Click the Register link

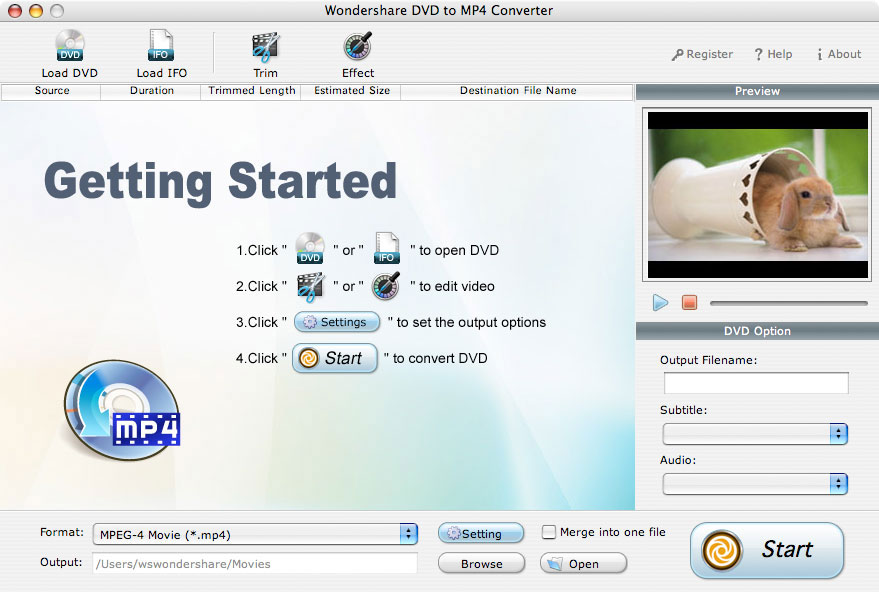click(x=702, y=54)
